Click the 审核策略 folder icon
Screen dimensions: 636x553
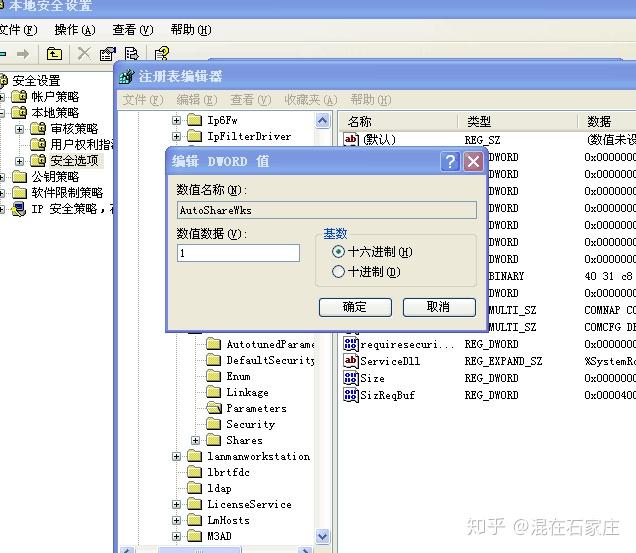(x=38, y=129)
